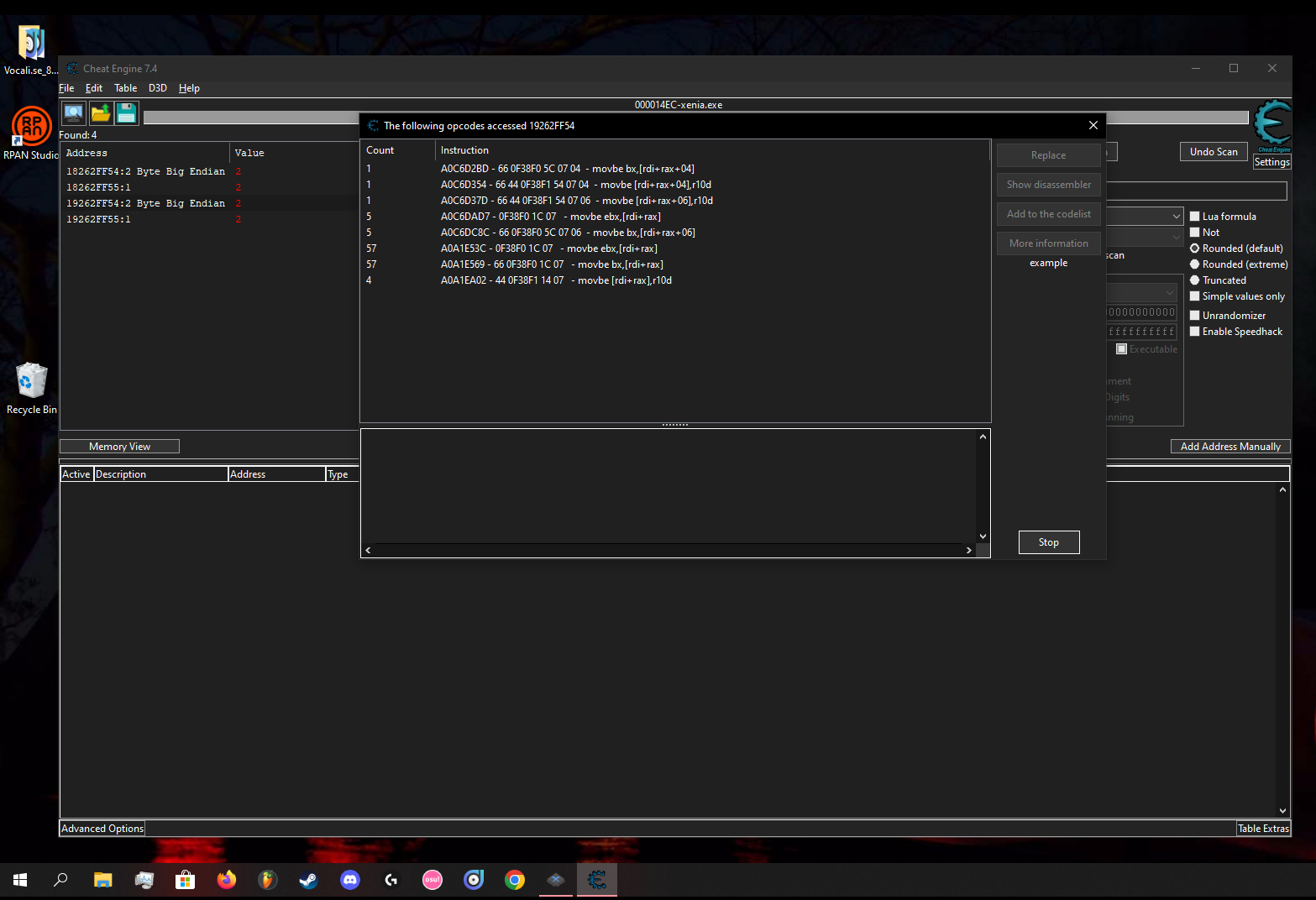Image resolution: width=1316 pixels, height=900 pixels.
Task: Select the Truncated rounding option
Action: (1195, 280)
